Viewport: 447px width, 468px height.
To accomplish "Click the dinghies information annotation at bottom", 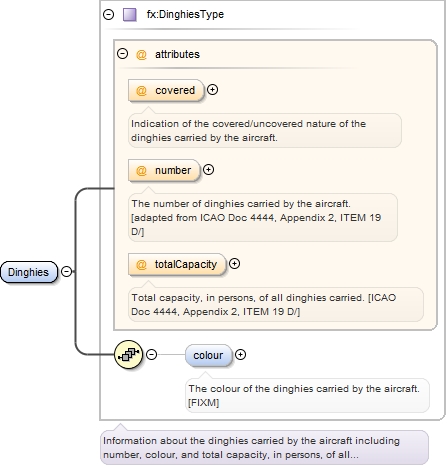I will (264, 448).
